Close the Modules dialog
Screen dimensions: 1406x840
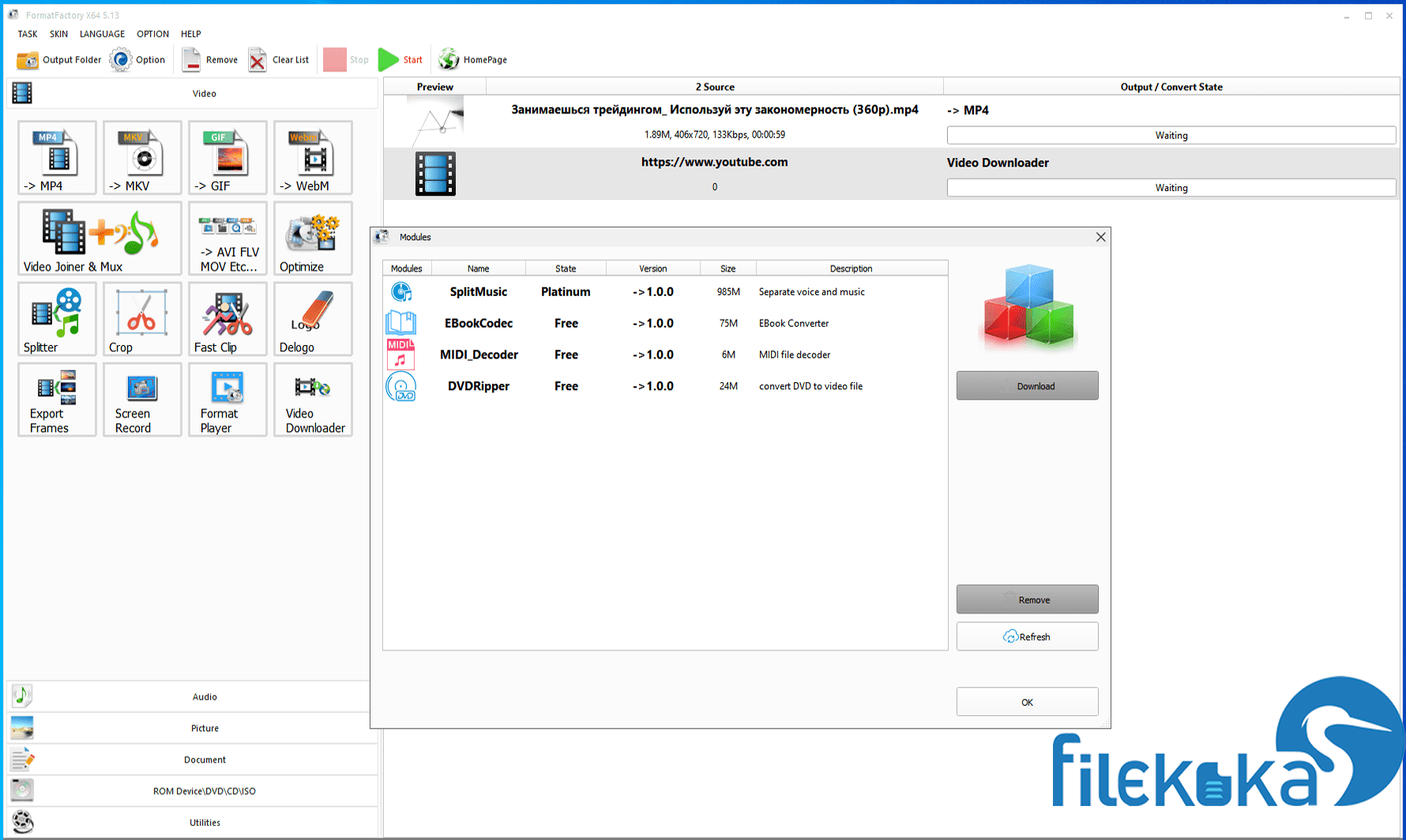tap(1100, 237)
